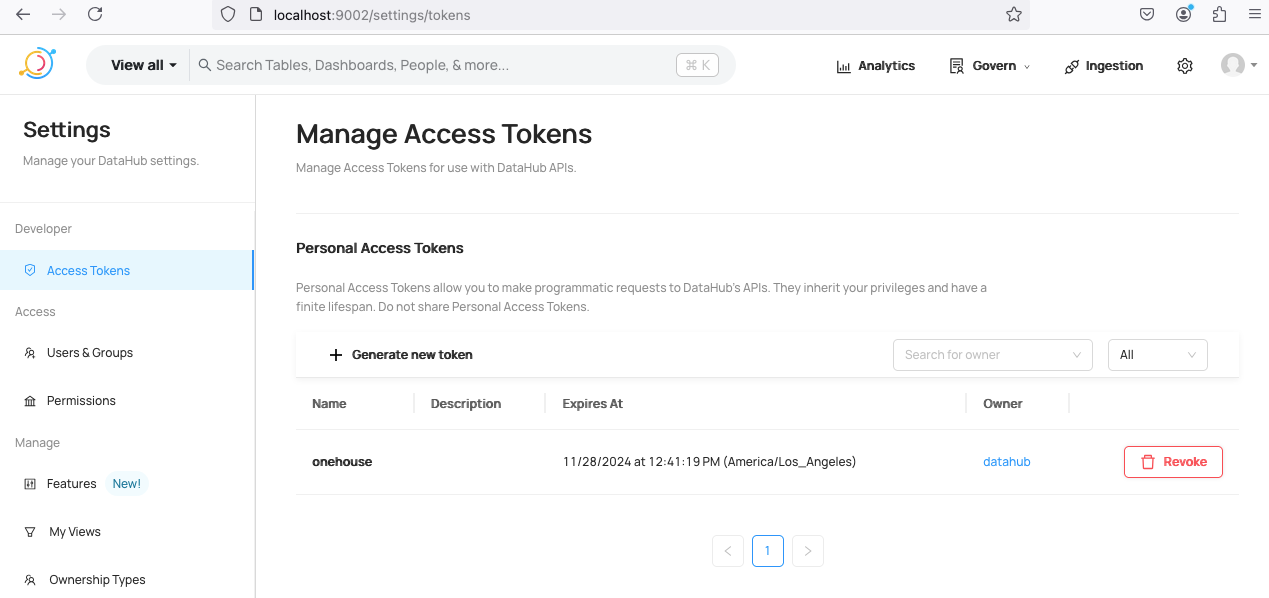Click the Name column header

pyautogui.click(x=329, y=404)
